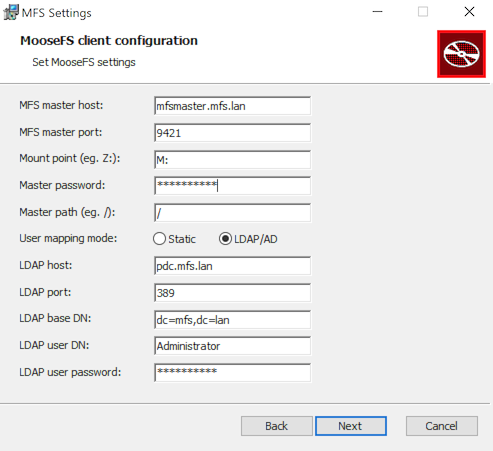Focus the MFS master host field
The height and width of the screenshot is (451, 493).
click(x=232, y=106)
